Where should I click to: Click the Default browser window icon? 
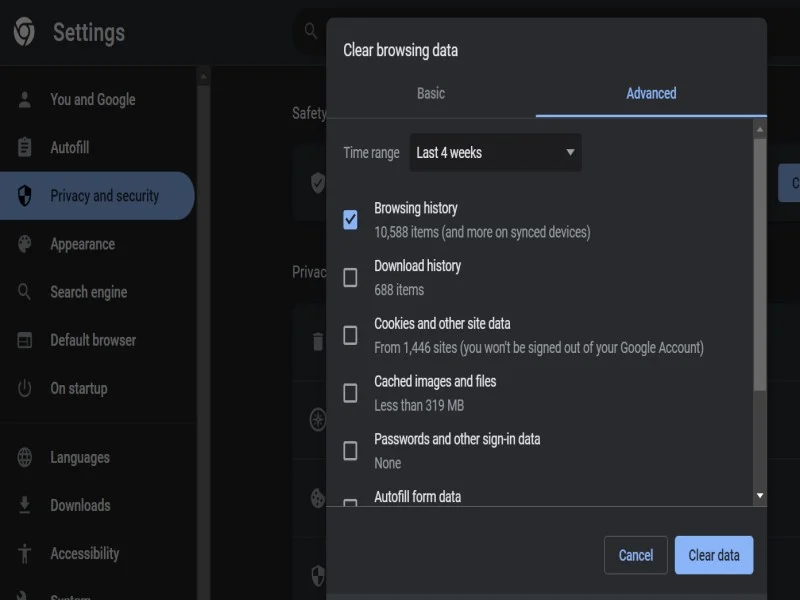pos(25,340)
